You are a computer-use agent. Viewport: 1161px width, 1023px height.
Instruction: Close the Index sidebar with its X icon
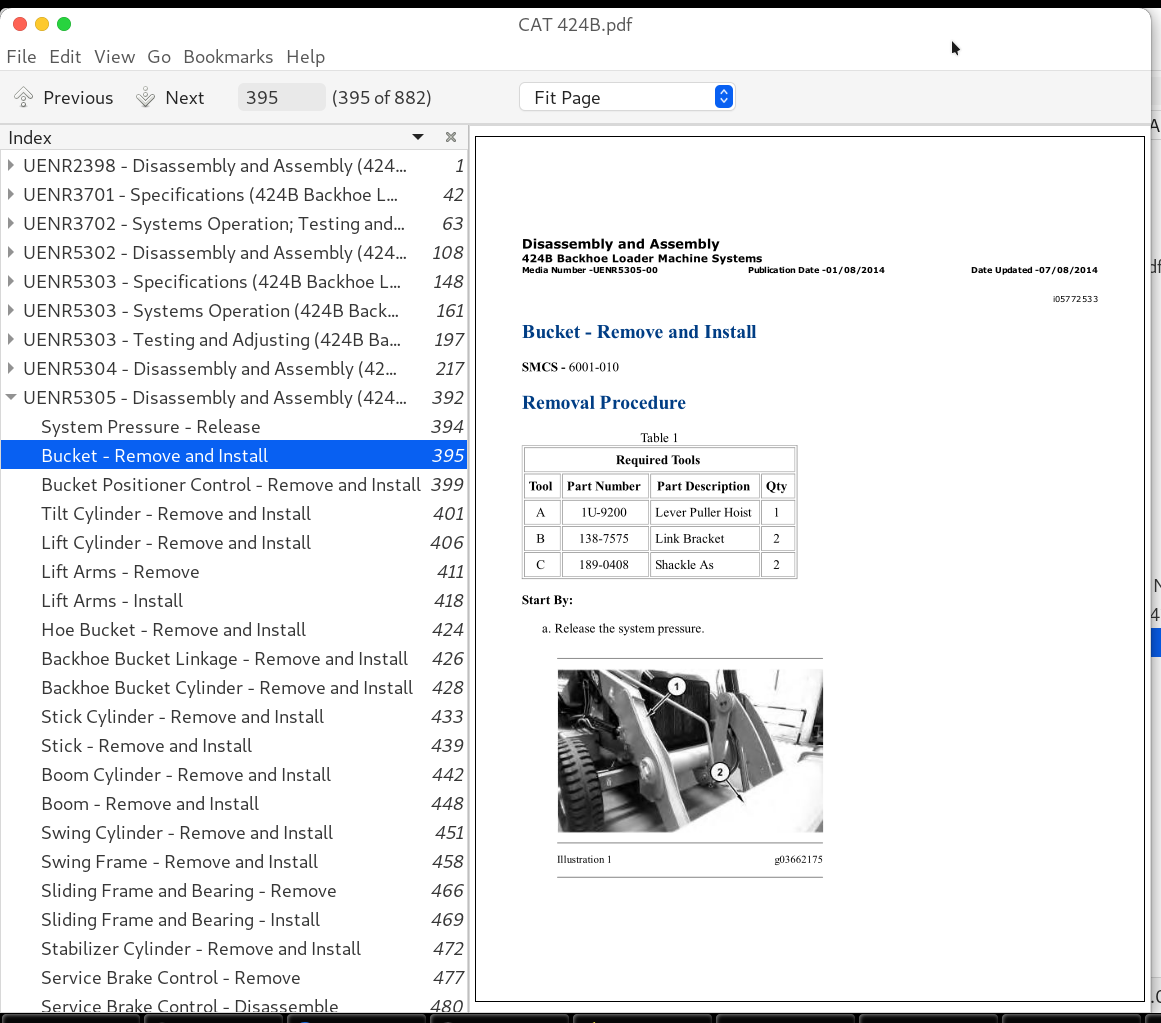(x=450, y=137)
